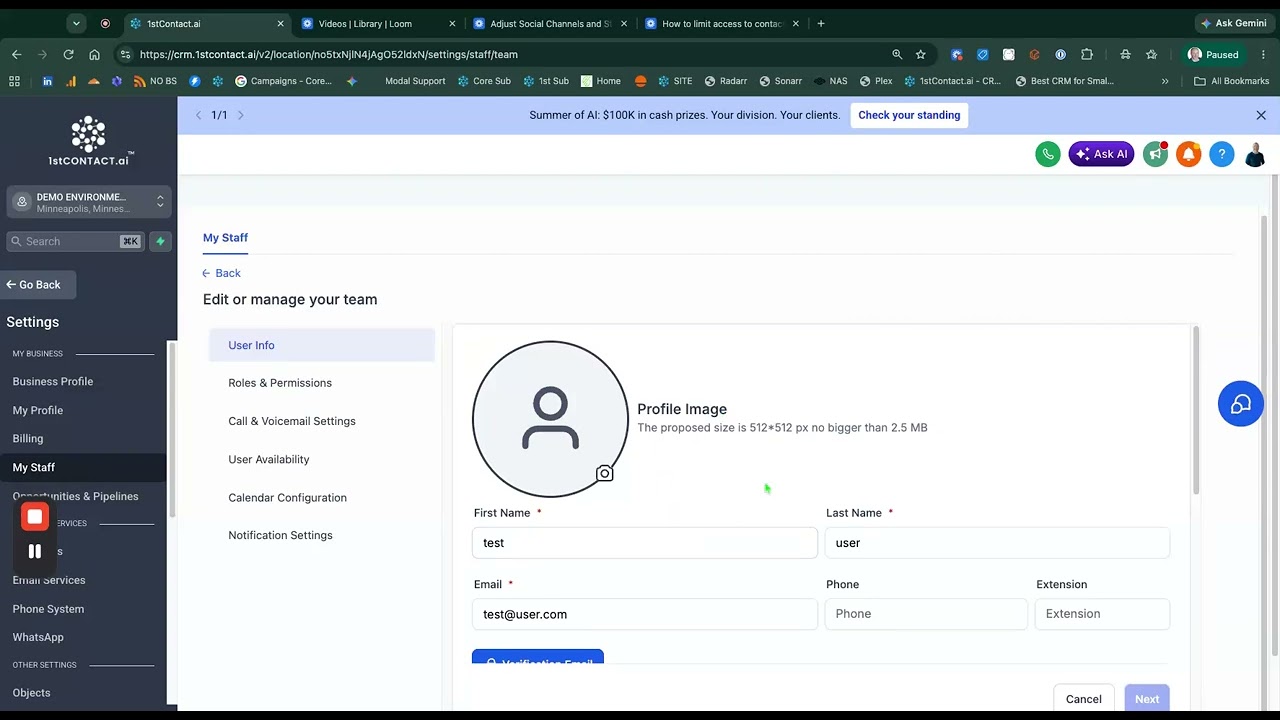Image resolution: width=1280 pixels, height=720 pixels.
Task: Click the Email field
Action: pos(645,614)
